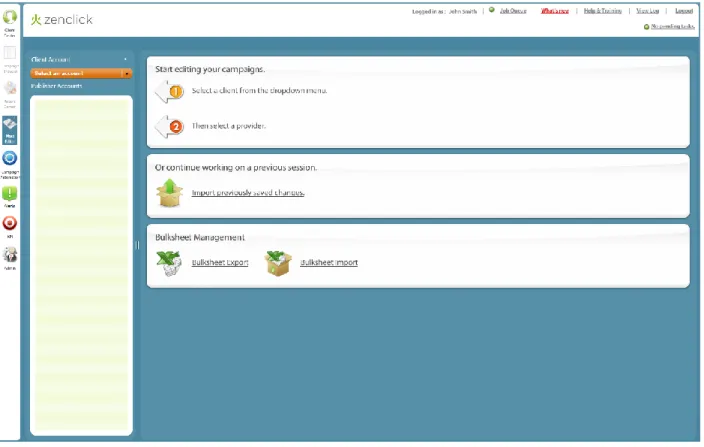
Task: Select the Mass Editor sidebar icon
Action: click(10, 130)
